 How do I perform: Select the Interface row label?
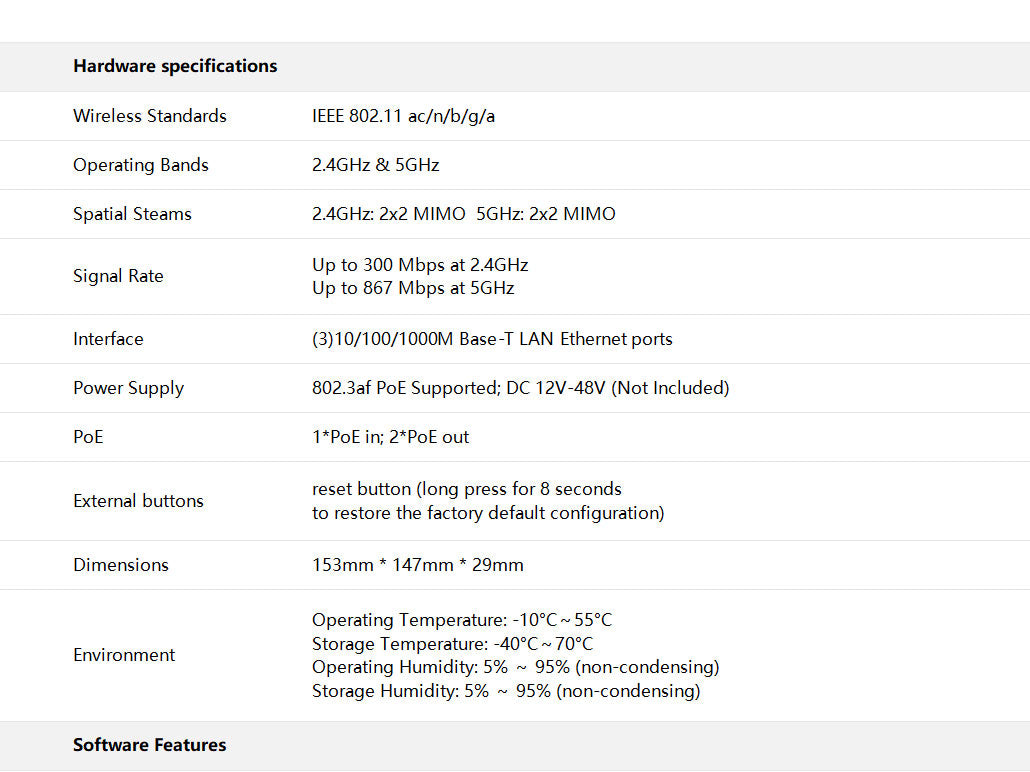(108, 339)
